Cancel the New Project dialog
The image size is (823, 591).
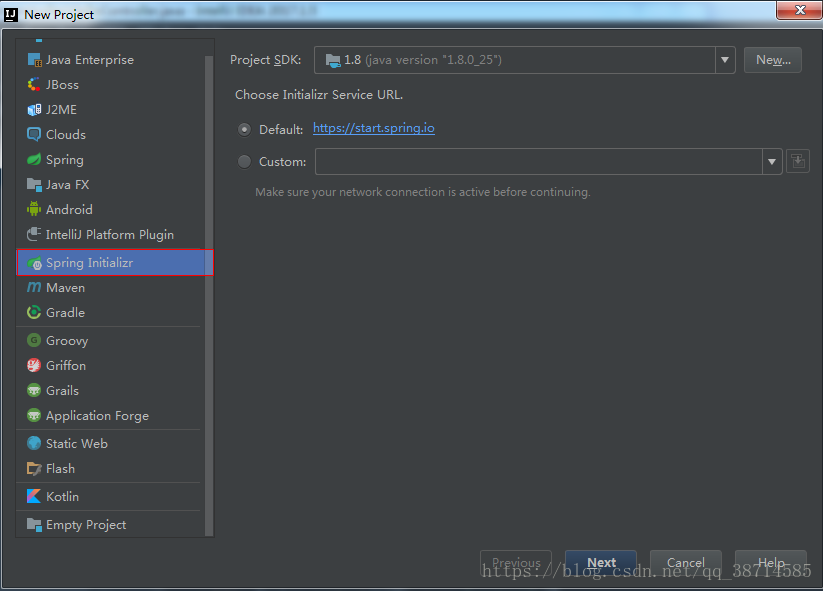click(685, 563)
